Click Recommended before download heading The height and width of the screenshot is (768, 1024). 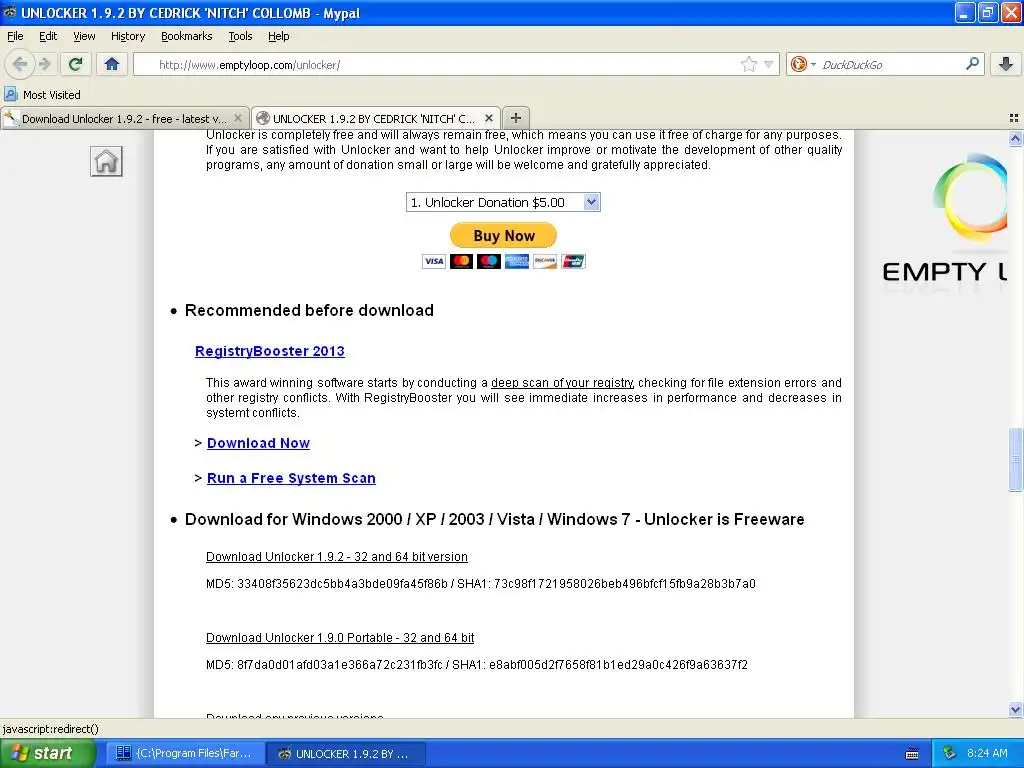[x=309, y=310]
